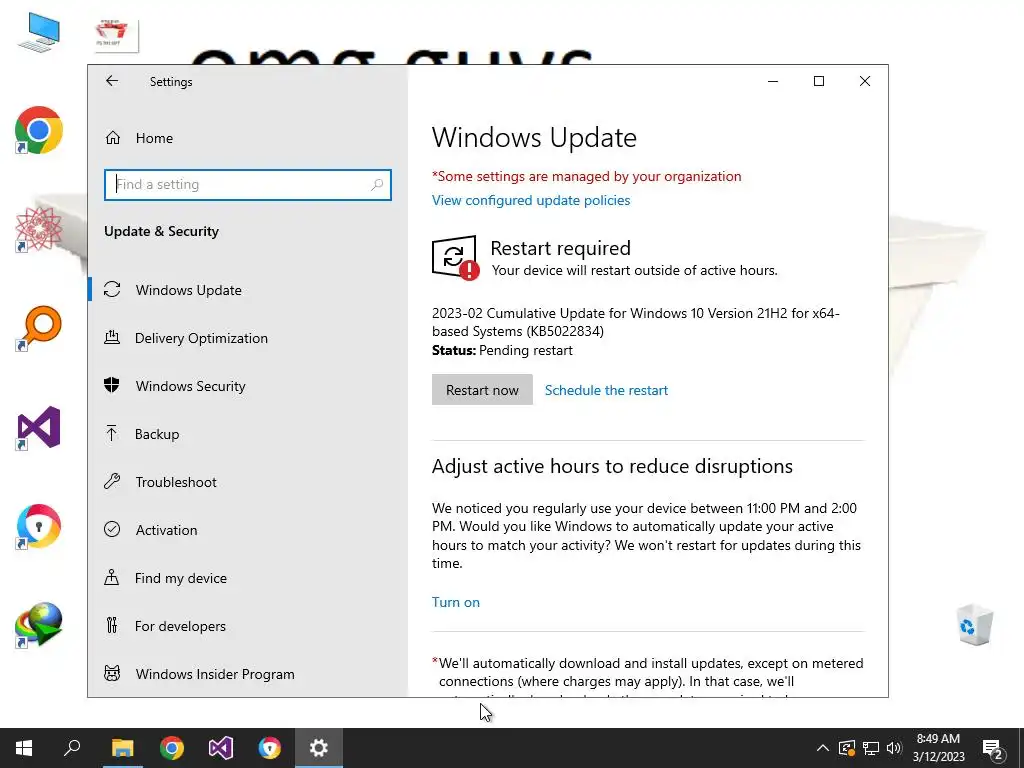Click the Windows Update page title
The image size is (1024, 768).
click(x=534, y=138)
